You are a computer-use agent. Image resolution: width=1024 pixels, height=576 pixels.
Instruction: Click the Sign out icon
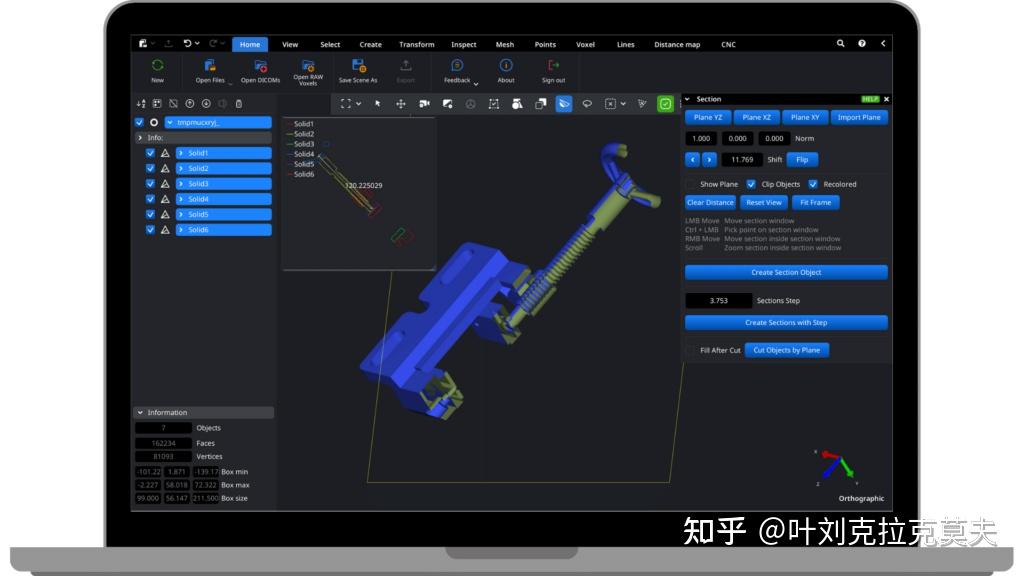tap(553, 65)
